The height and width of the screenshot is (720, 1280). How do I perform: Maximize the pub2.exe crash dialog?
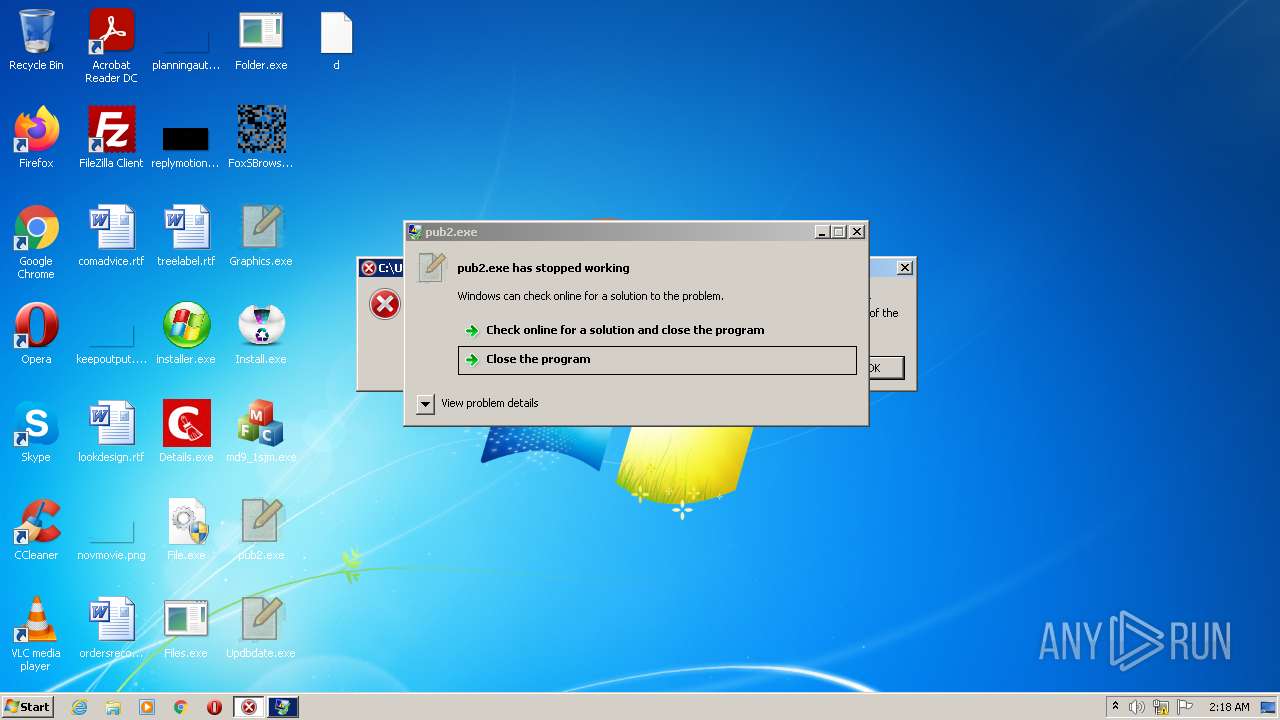point(838,232)
